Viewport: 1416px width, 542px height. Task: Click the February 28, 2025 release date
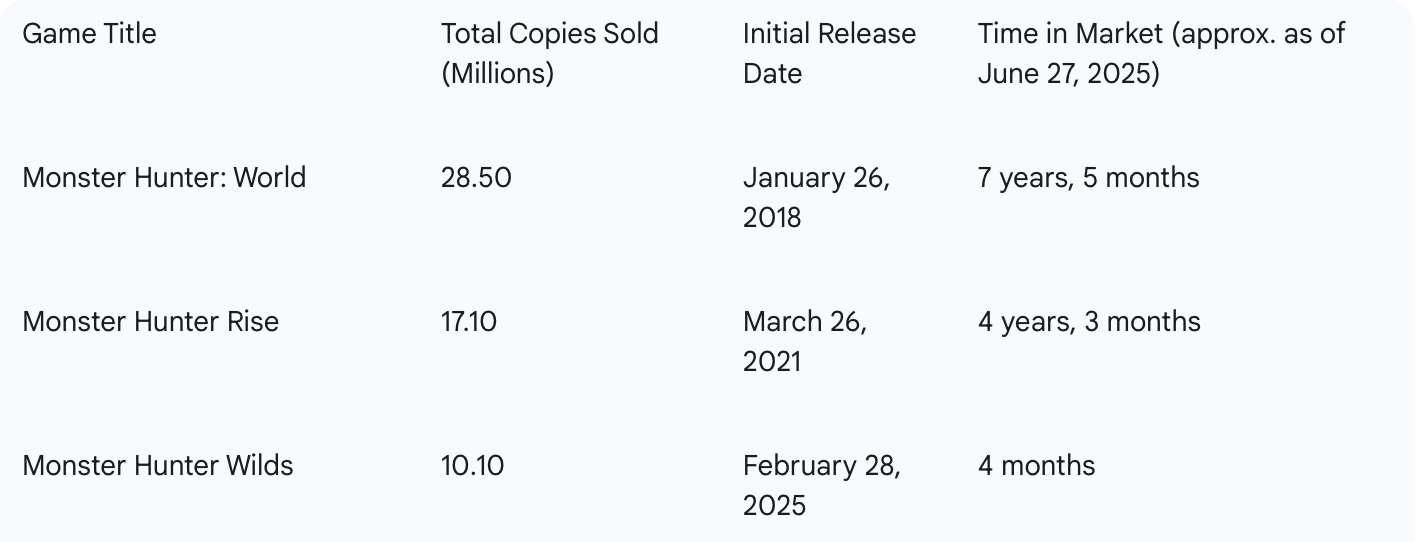(822, 486)
